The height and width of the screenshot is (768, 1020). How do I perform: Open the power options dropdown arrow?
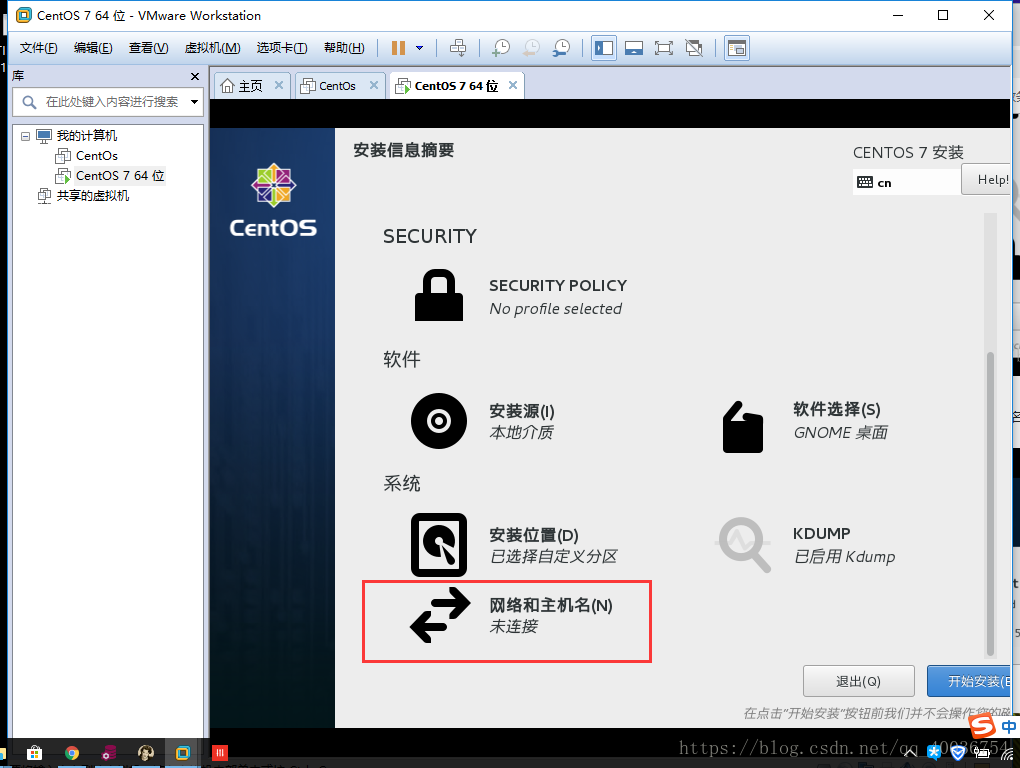tap(420, 48)
